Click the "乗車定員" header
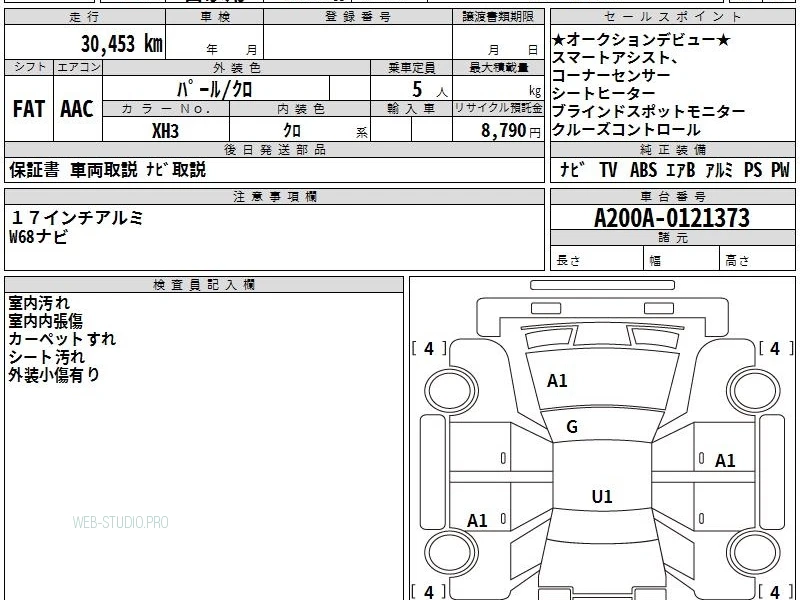 (x=412, y=68)
